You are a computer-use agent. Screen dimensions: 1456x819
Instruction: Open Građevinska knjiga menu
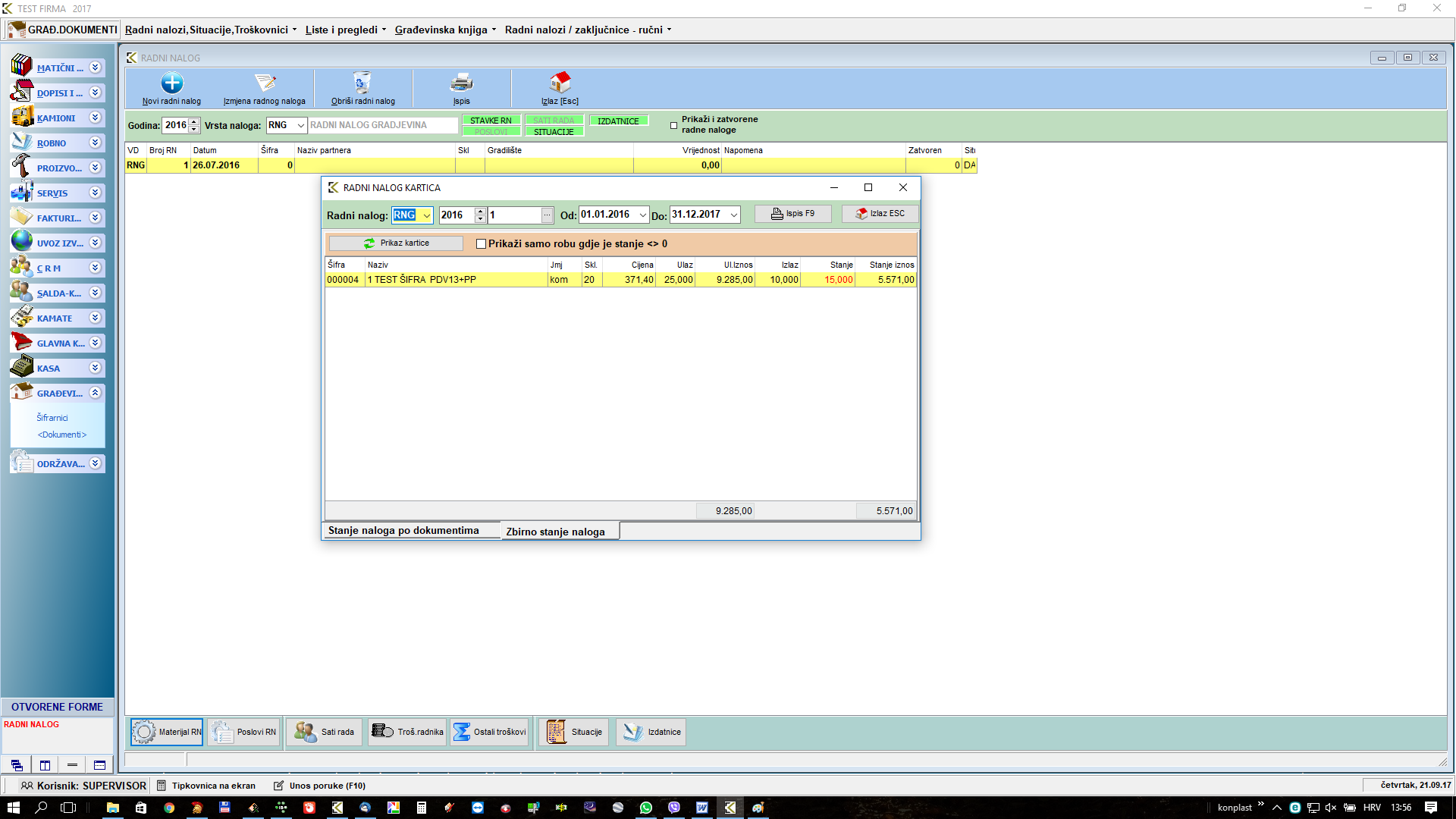click(445, 30)
